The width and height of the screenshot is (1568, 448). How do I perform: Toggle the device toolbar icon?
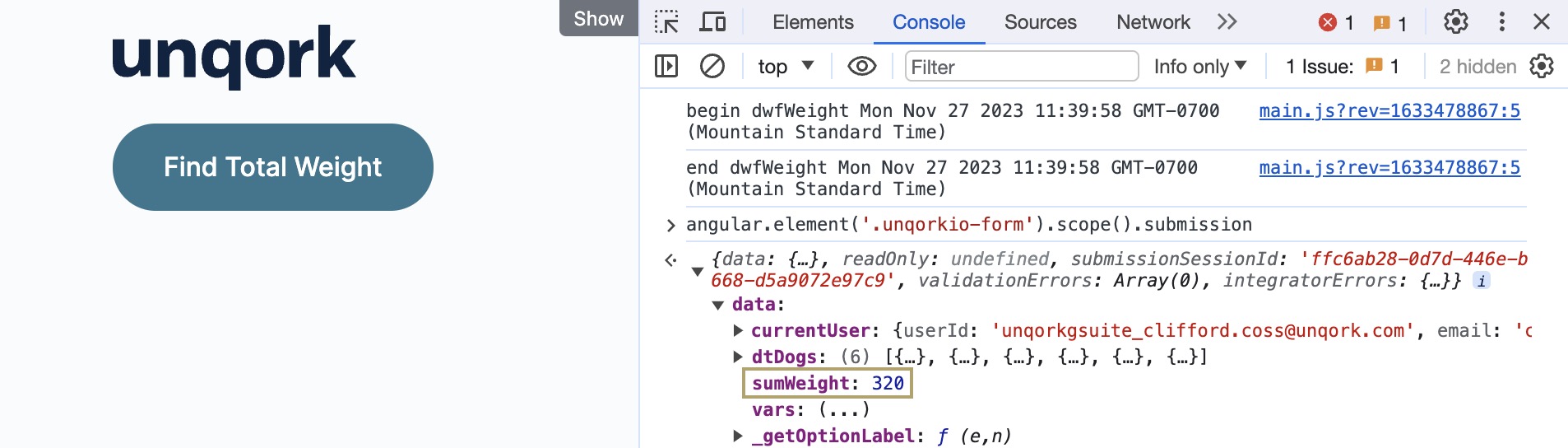coord(712,21)
